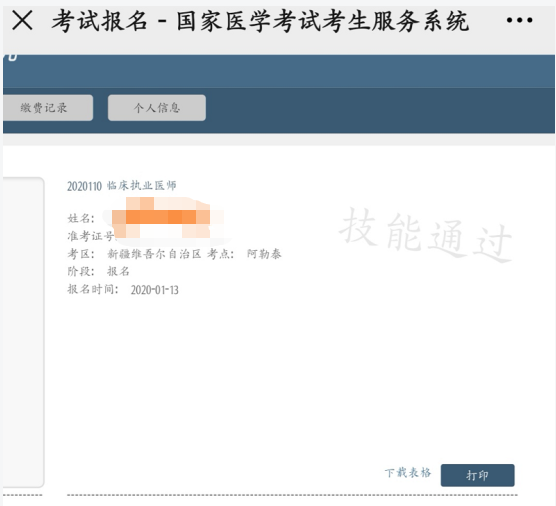Viewport: 556px width, 506px height.
Task: Click the dashed divider line below the record
Action: click(x=292, y=495)
